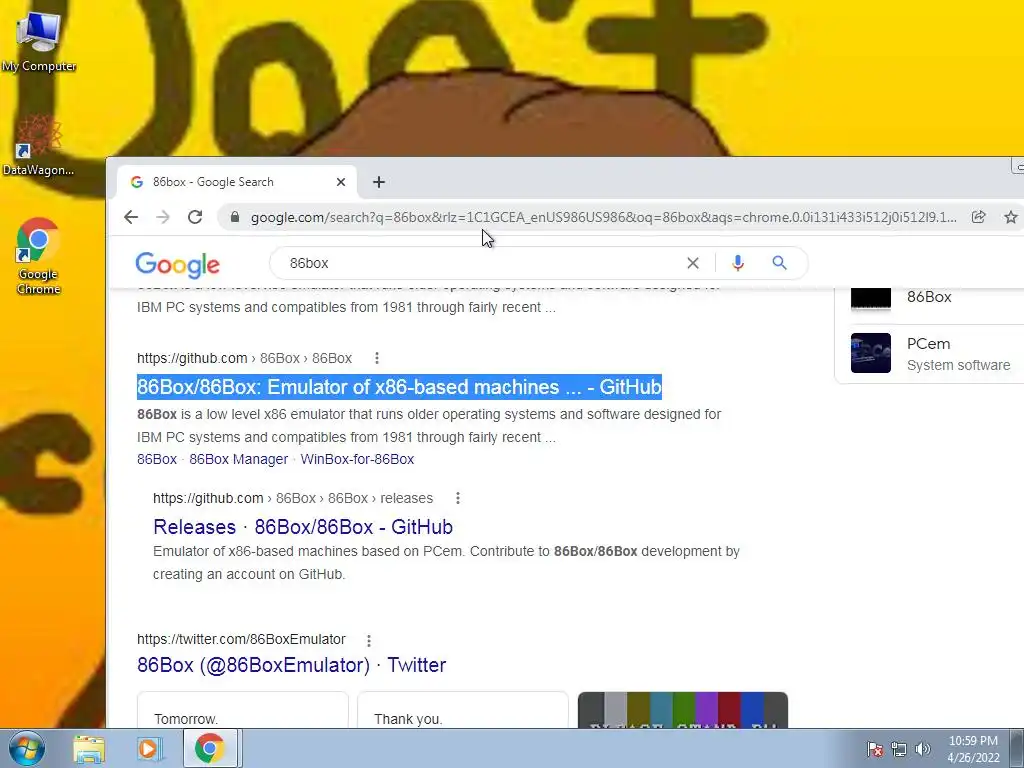The width and height of the screenshot is (1024, 768).
Task: Open the share page icon in address bar
Action: [978, 217]
